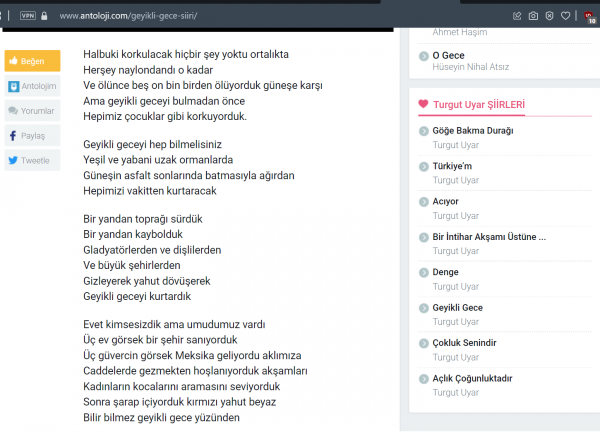600x432 pixels.
Task: Open the poem Denge
Action: coord(445,272)
